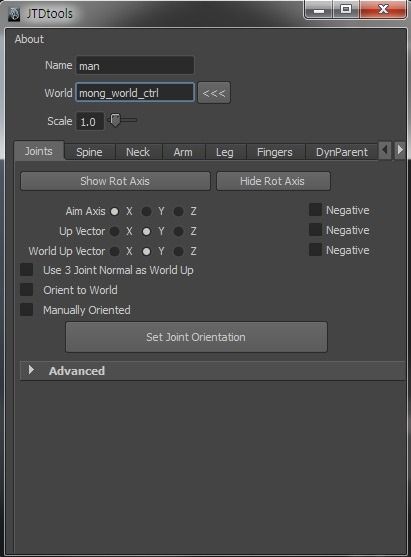Open the Fingers tab

[275, 152]
